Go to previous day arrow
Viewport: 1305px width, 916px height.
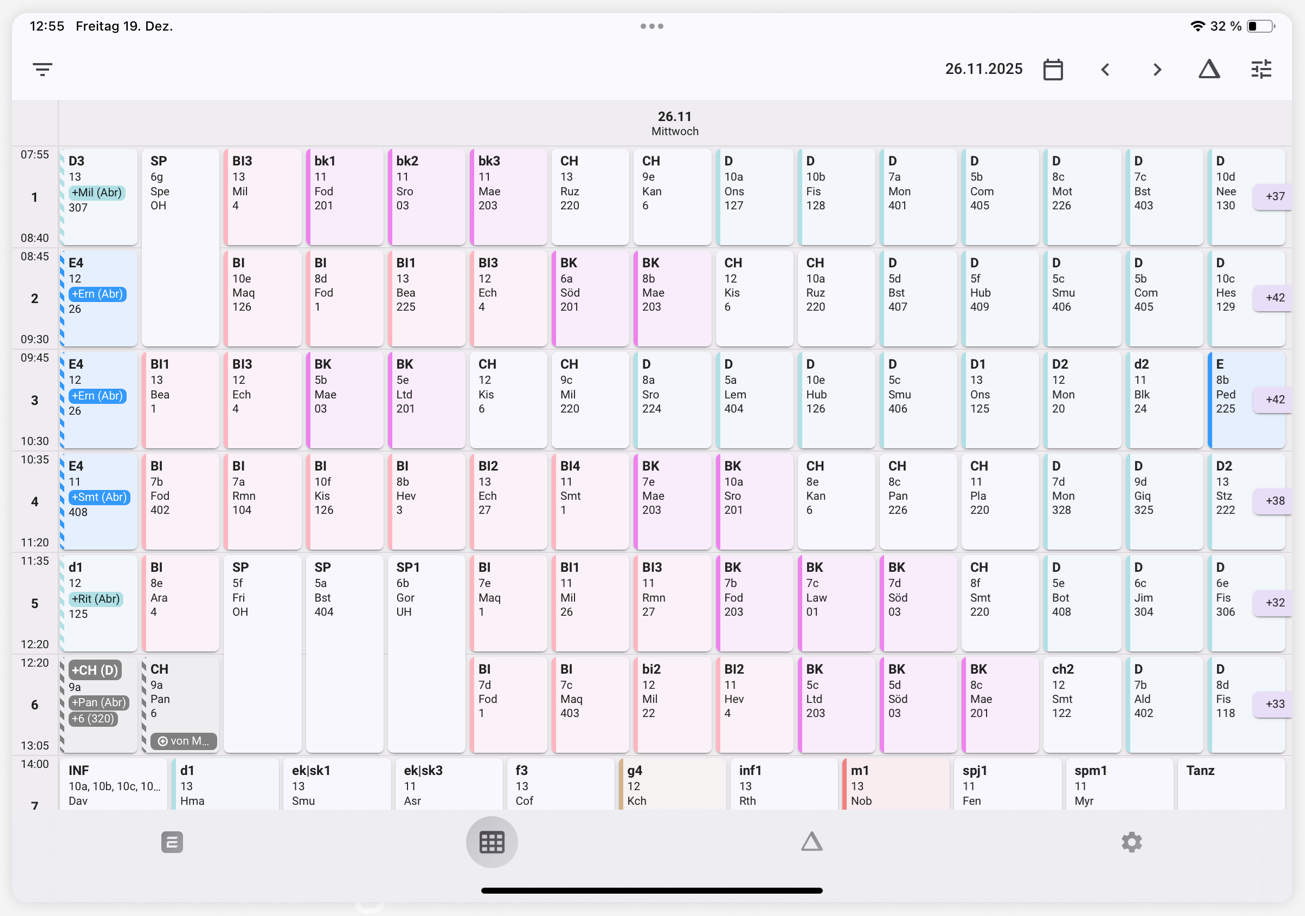pyautogui.click(x=1105, y=69)
